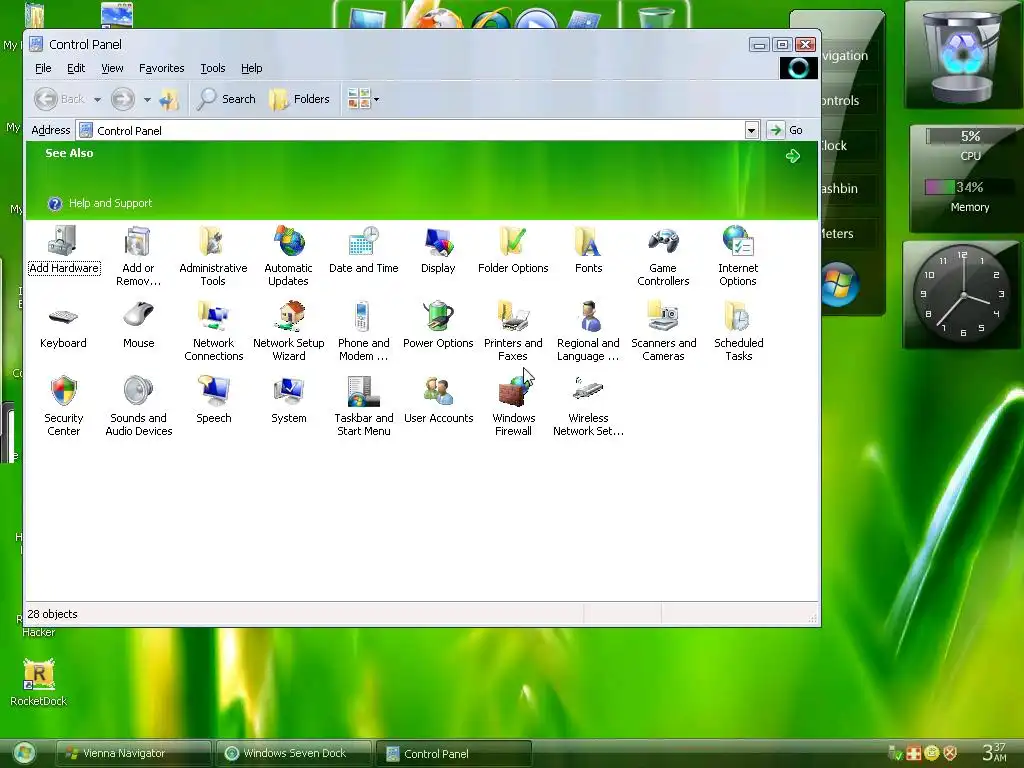
Task: Open Scheduled Tasks
Action: tap(739, 331)
